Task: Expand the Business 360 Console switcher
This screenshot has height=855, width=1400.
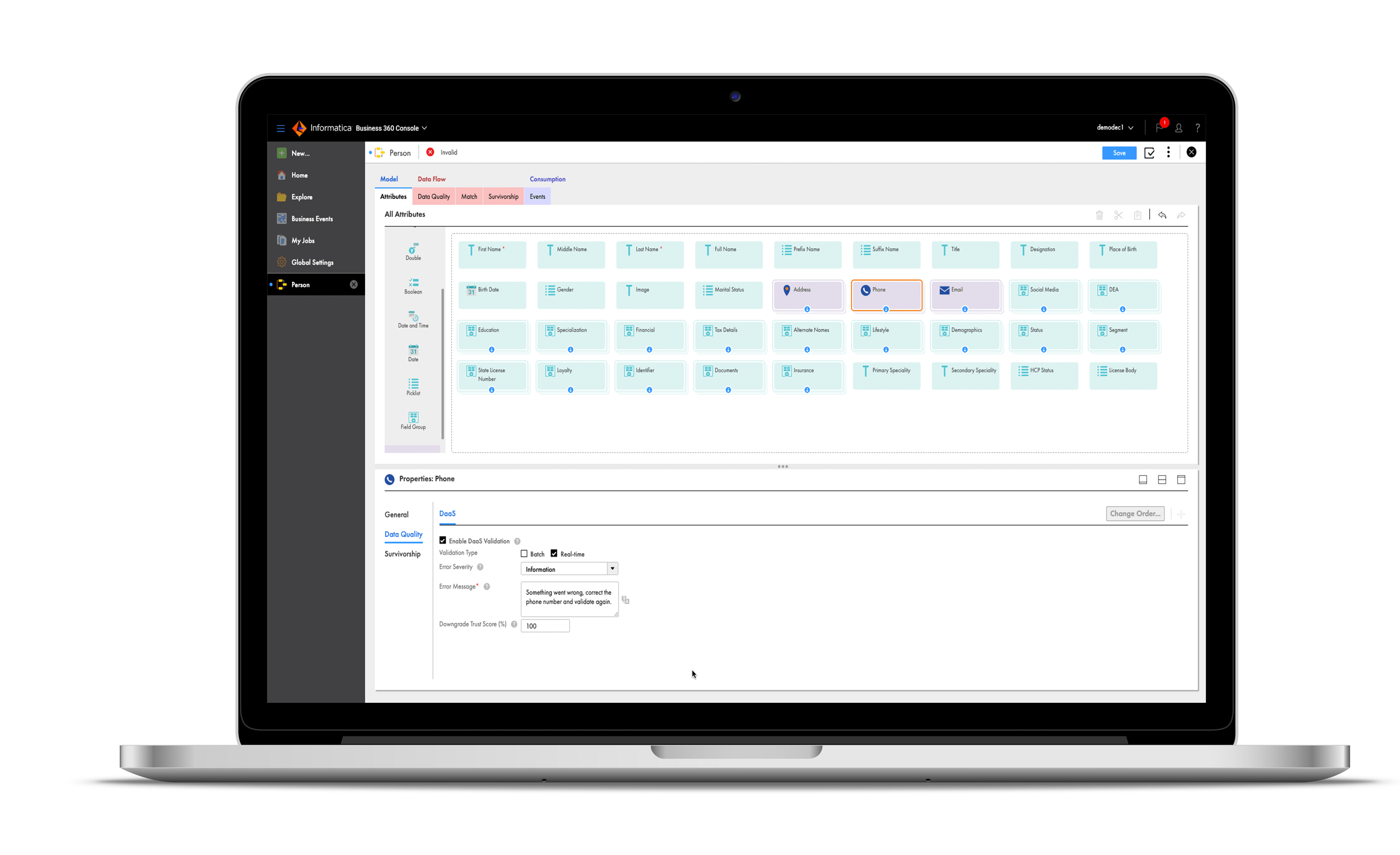Action: click(x=391, y=128)
